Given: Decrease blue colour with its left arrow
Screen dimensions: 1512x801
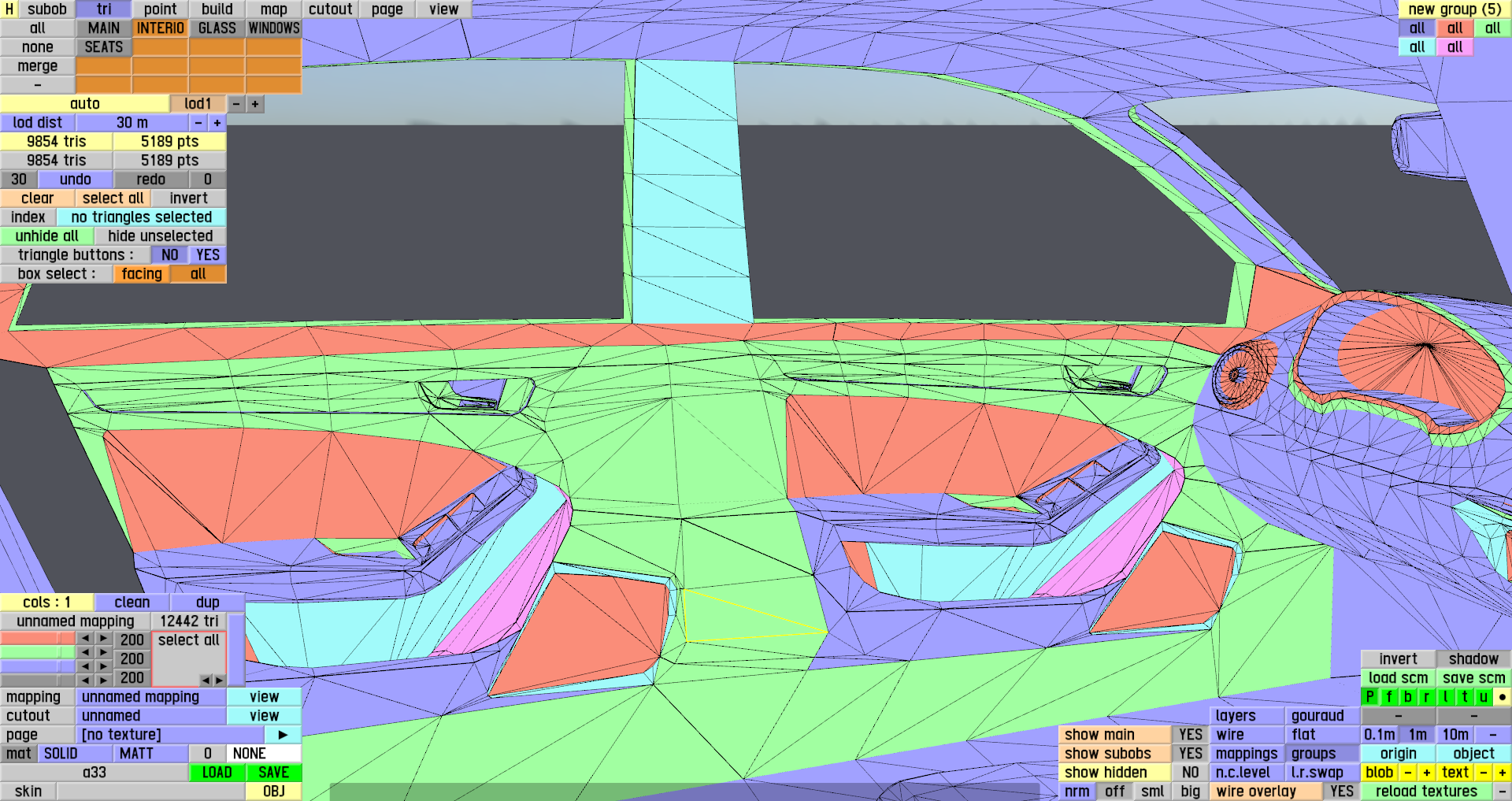Looking at the screenshot, I should click(85, 666).
